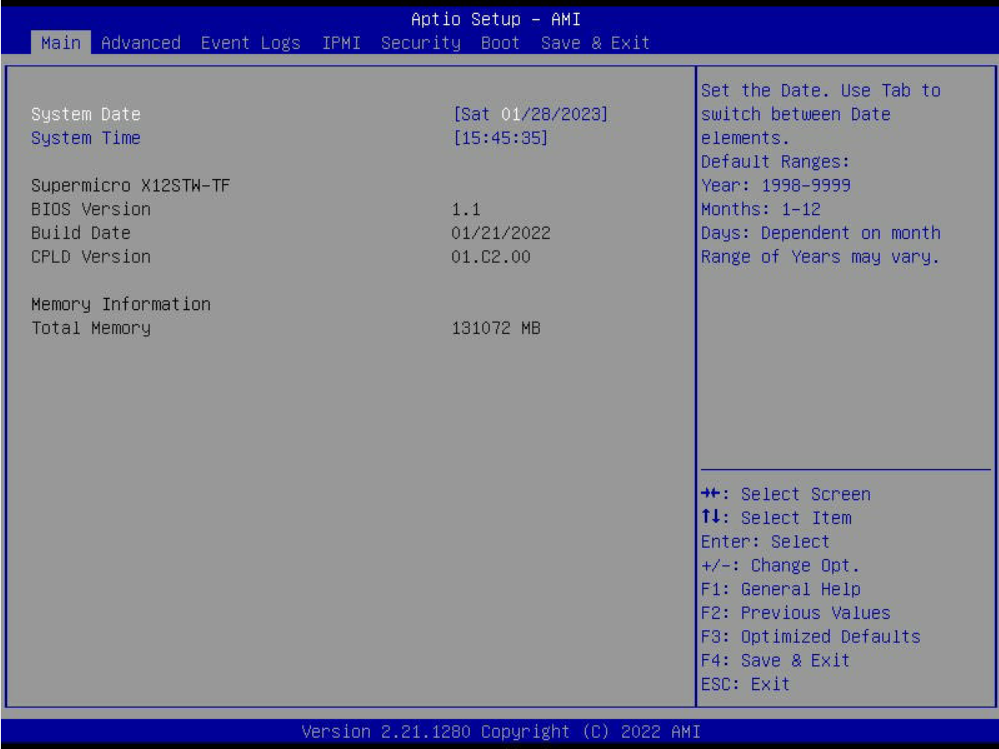Screen dimensions: 999x749
Task: Go to the Event Logs tab
Action: pos(250,43)
